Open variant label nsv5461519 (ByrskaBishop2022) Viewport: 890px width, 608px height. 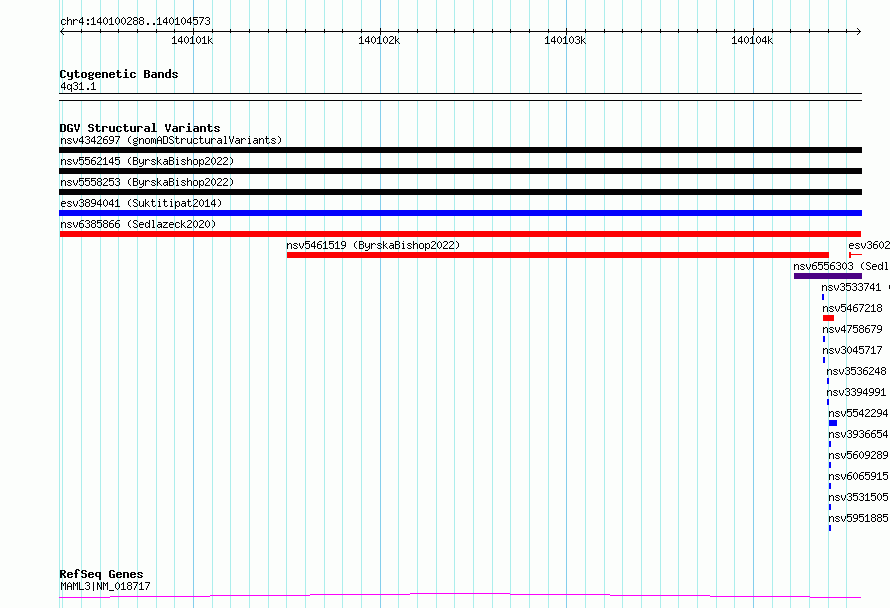373,245
